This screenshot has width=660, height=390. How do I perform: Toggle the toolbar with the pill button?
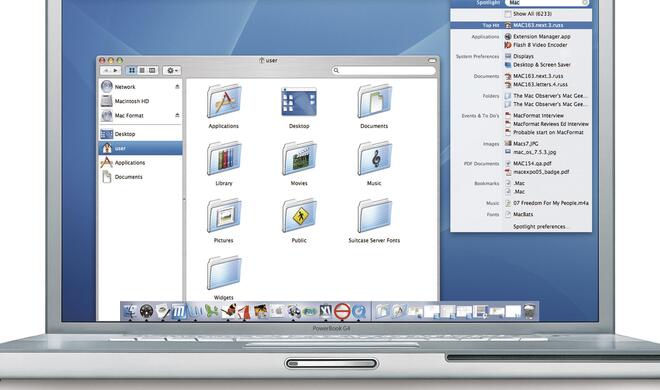432,61
